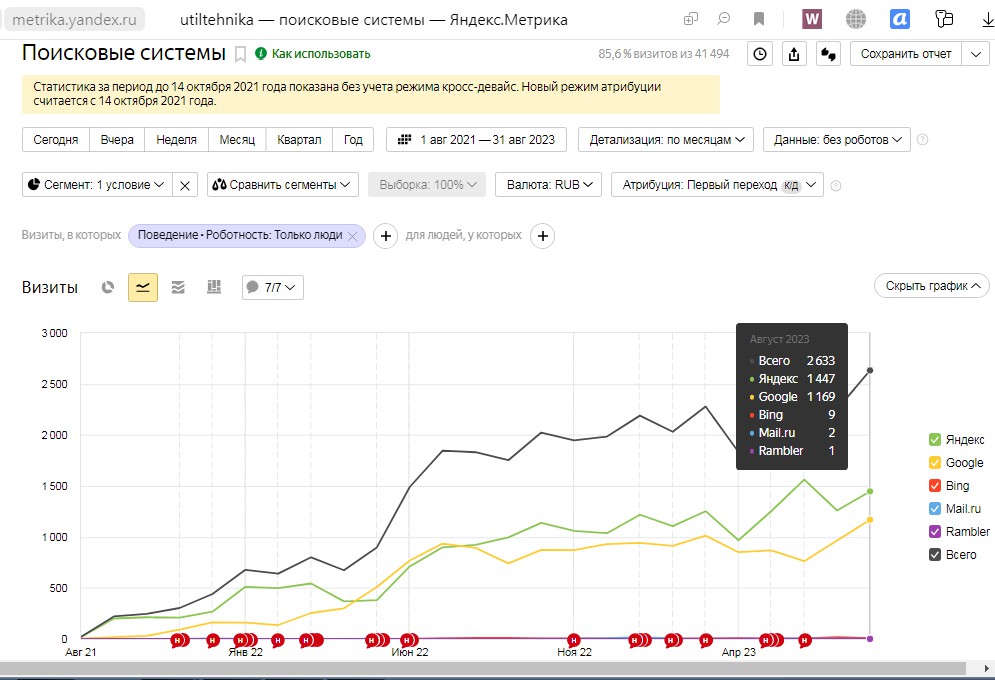Click the browser translate page icon
This screenshot has height=680, width=995.
[691, 20]
